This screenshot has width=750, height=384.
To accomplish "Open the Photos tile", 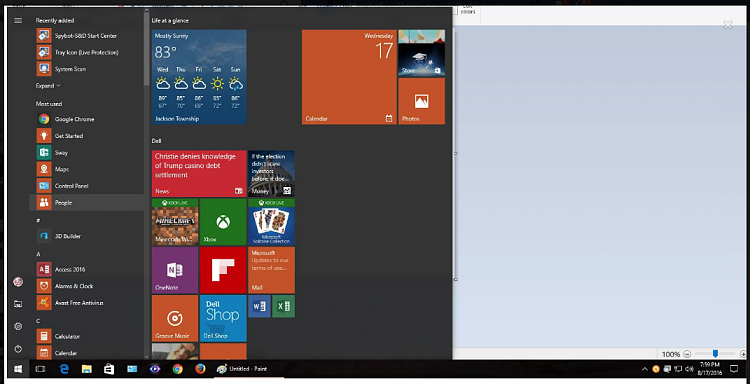I will [x=421, y=101].
